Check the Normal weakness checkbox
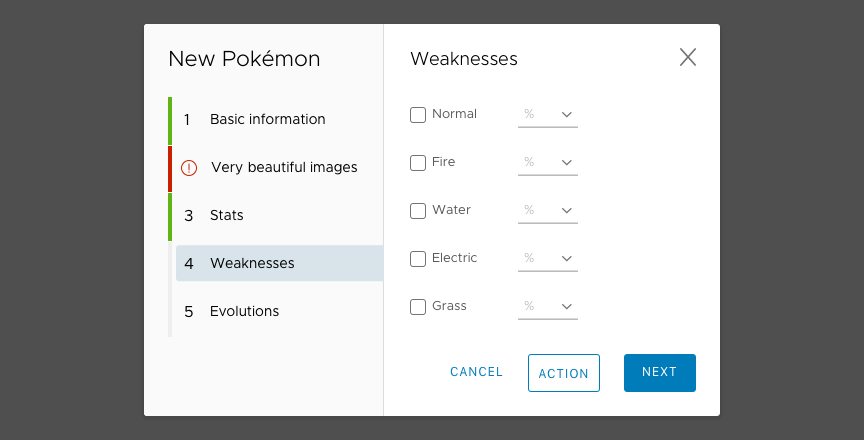864x440 pixels. (418, 115)
